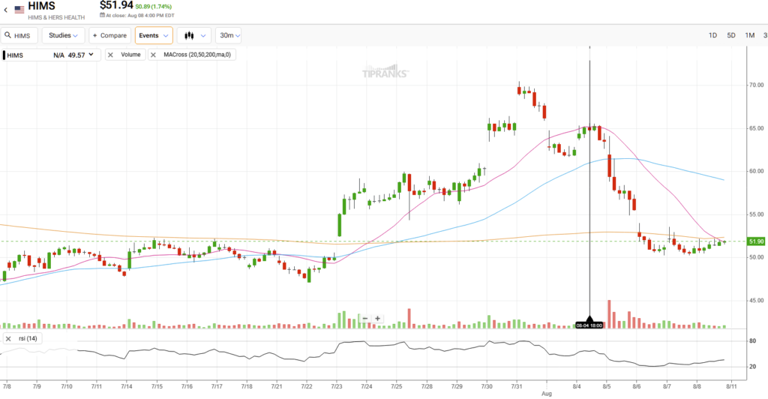768x399 pixels.
Task: Zoom out with the minus chart button
Action: click(x=365, y=318)
